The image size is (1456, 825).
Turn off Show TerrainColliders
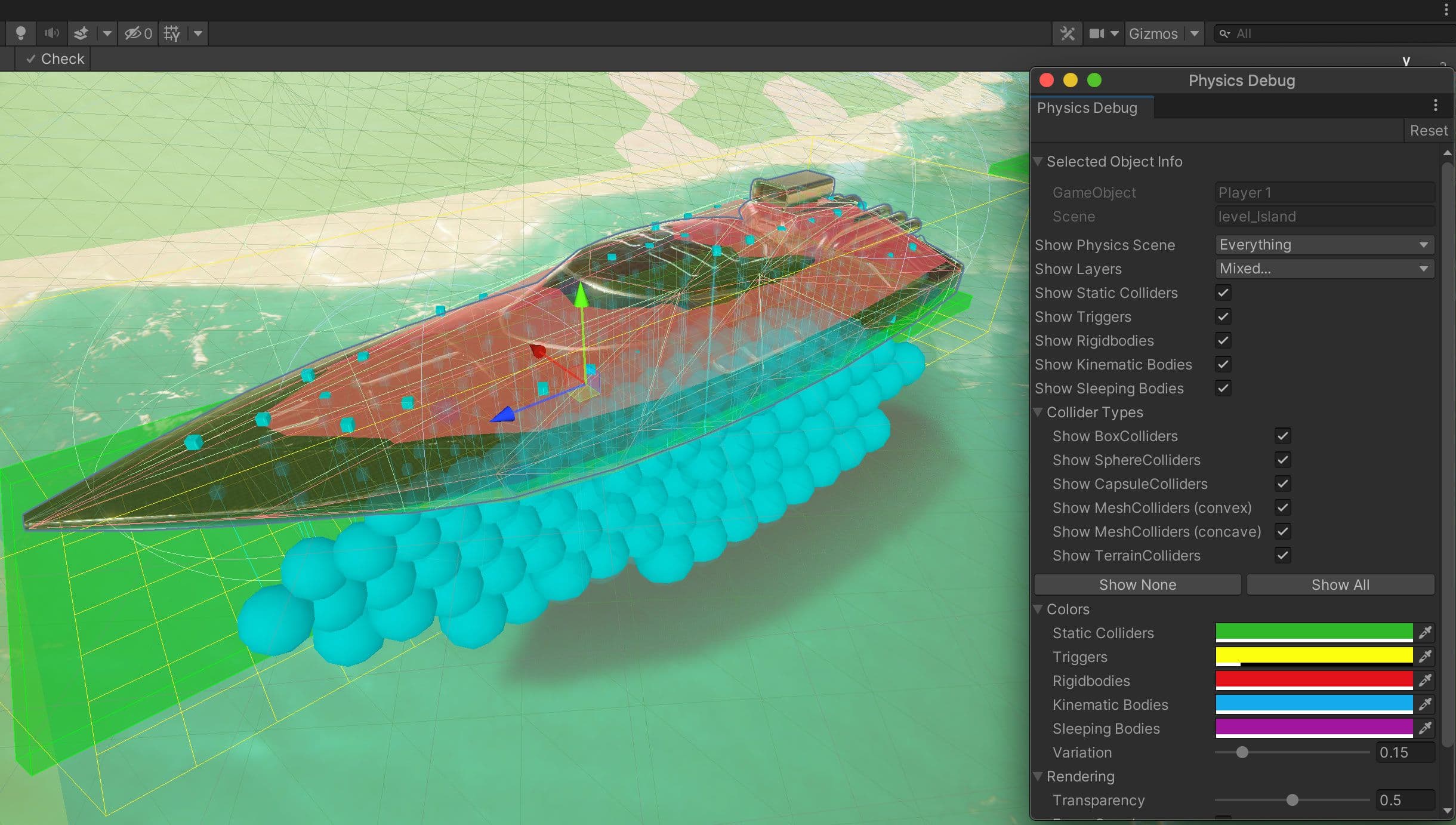pyautogui.click(x=1283, y=555)
